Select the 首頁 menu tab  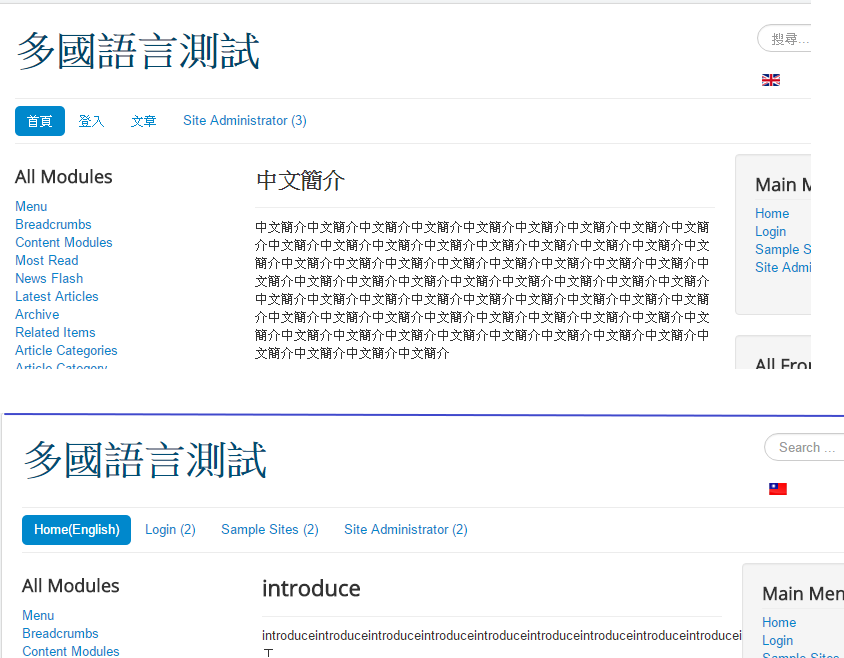coord(40,121)
